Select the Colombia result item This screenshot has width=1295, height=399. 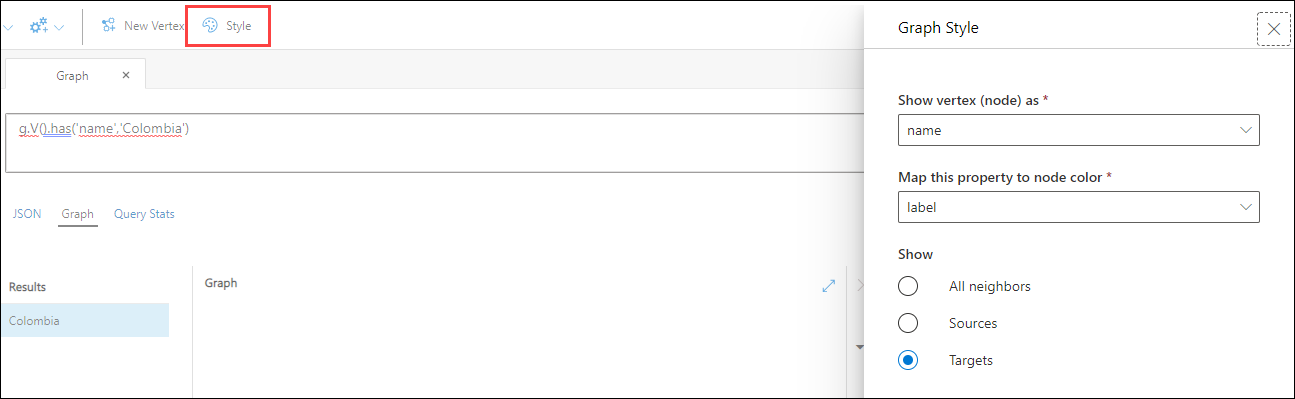pos(84,321)
